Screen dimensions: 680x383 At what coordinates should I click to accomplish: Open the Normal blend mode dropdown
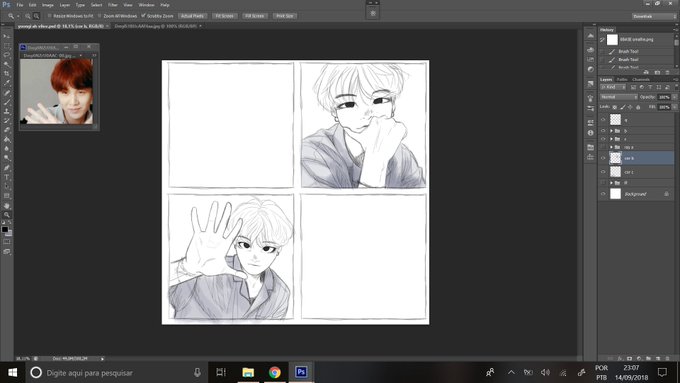tap(618, 97)
